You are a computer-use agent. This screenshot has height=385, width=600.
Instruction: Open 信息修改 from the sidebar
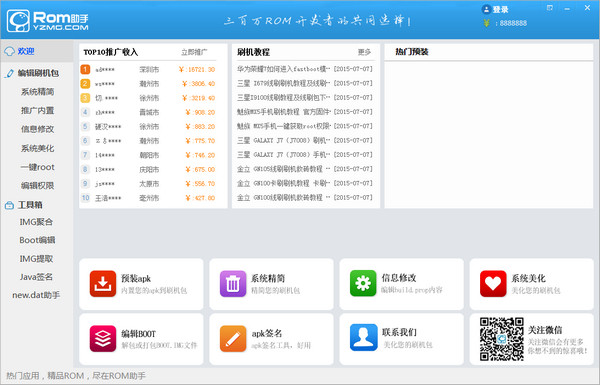[38, 129]
